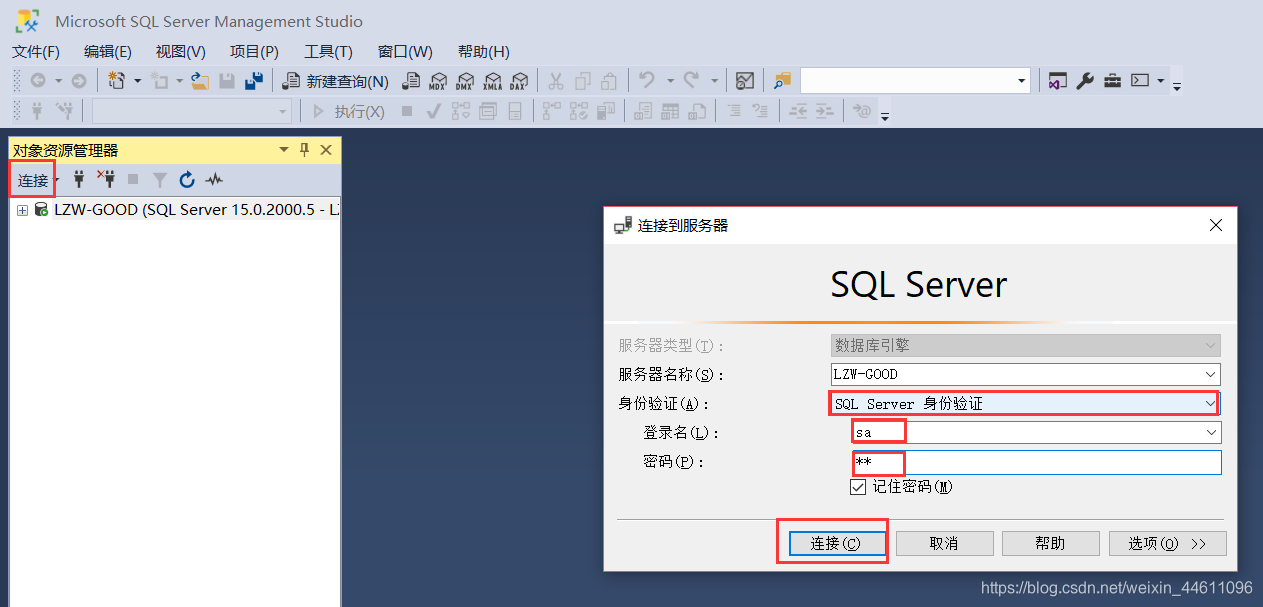Expand the LZW-GOOD server tree node
The height and width of the screenshot is (607, 1263).
[22, 210]
